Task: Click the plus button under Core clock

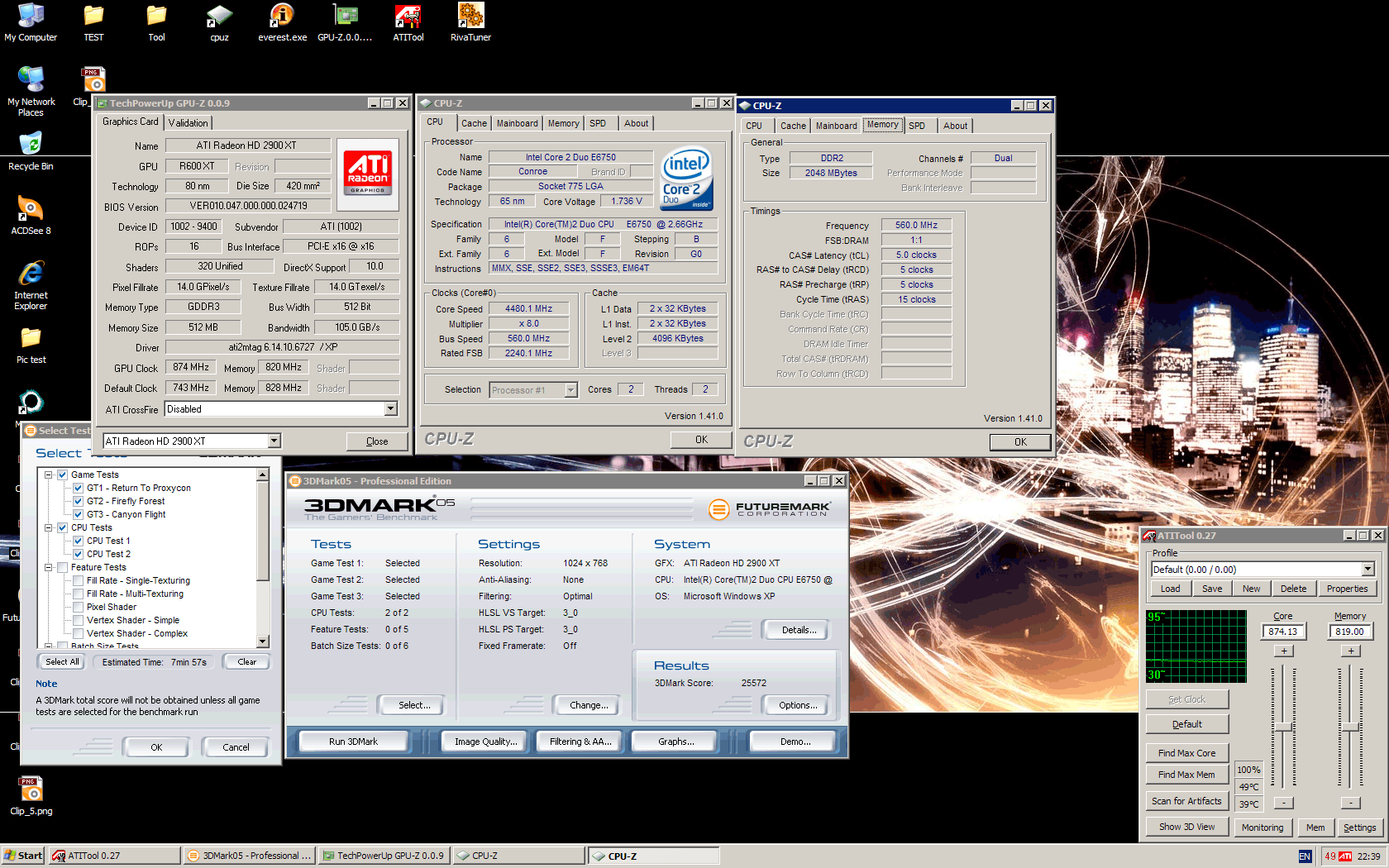Action: (1283, 651)
